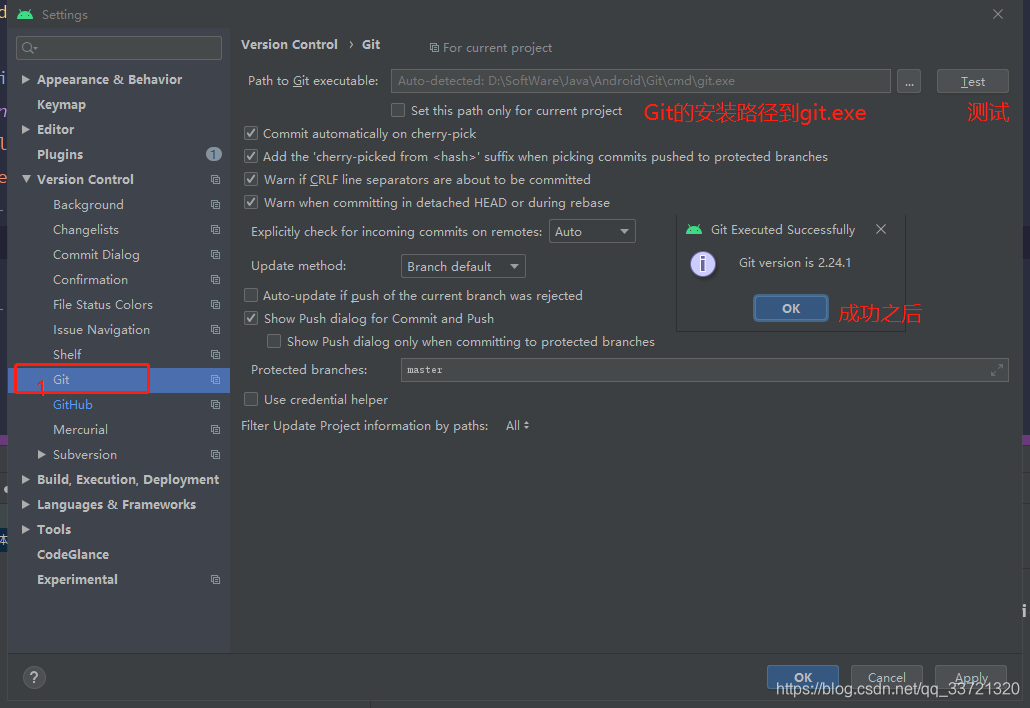Open Keymap settings page
This screenshot has width=1030, height=708.
(x=61, y=104)
